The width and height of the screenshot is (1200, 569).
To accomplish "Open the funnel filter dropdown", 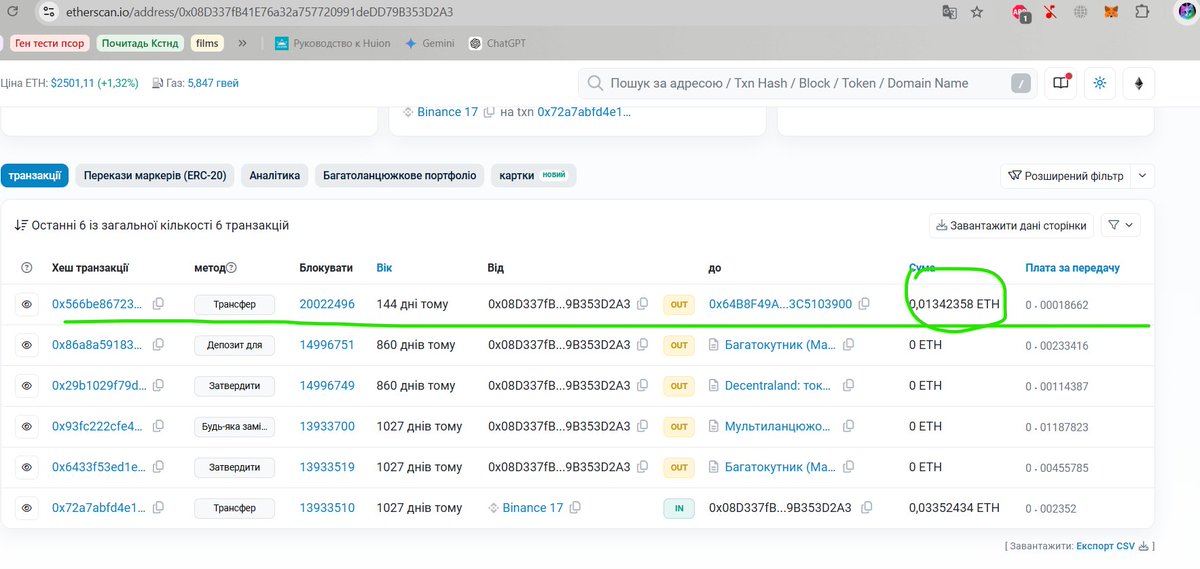I will (x=1120, y=226).
